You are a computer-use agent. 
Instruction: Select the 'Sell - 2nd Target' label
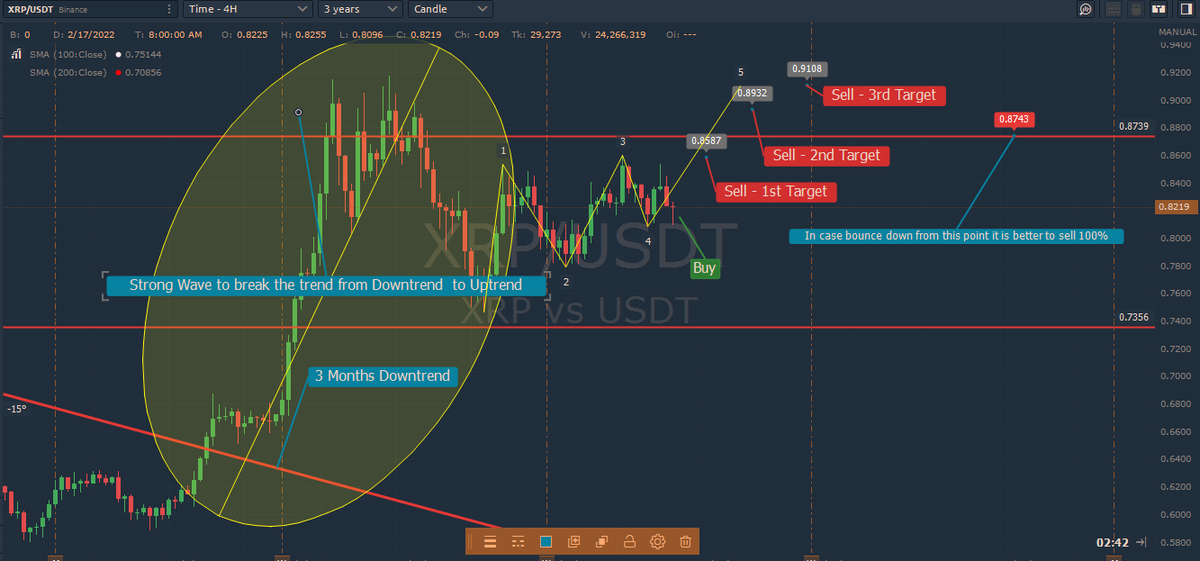[x=826, y=155]
